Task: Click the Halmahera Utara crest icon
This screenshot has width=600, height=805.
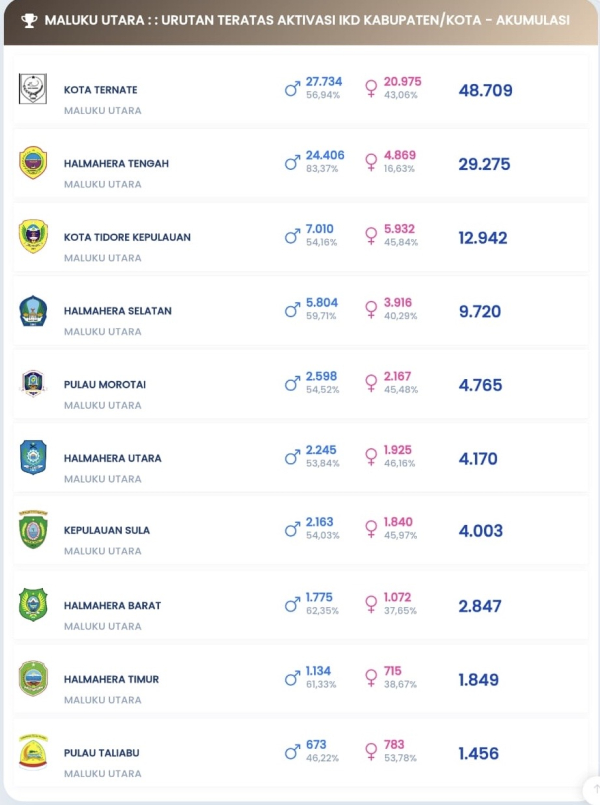Action: pos(33,457)
